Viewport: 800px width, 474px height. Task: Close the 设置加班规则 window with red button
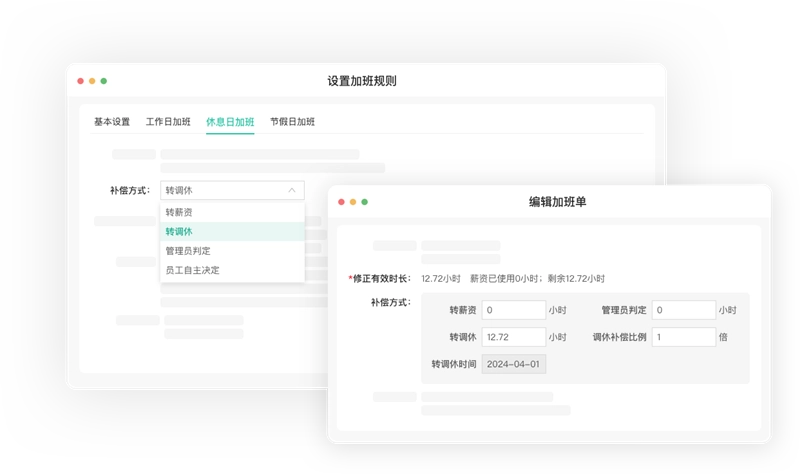tap(80, 81)
